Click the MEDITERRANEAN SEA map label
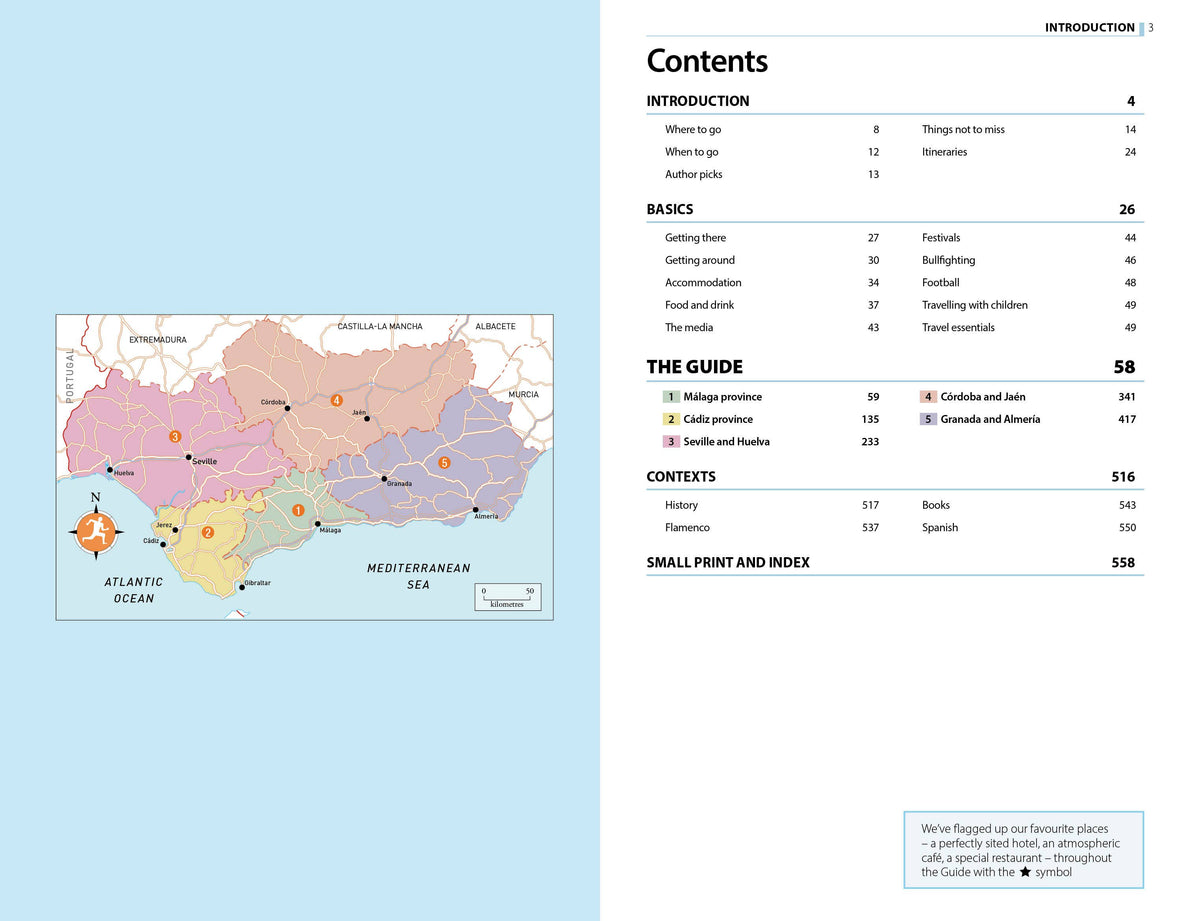This screenshot has height=921, width=1200. (418, 576)
